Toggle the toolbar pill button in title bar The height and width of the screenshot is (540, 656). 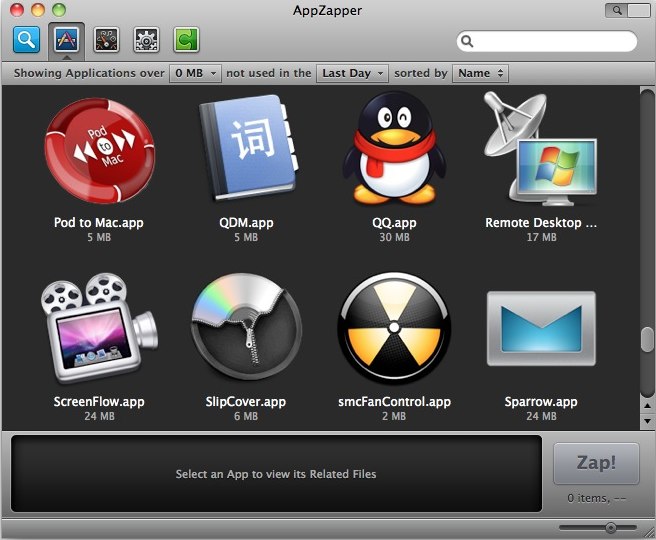point(628,10)
